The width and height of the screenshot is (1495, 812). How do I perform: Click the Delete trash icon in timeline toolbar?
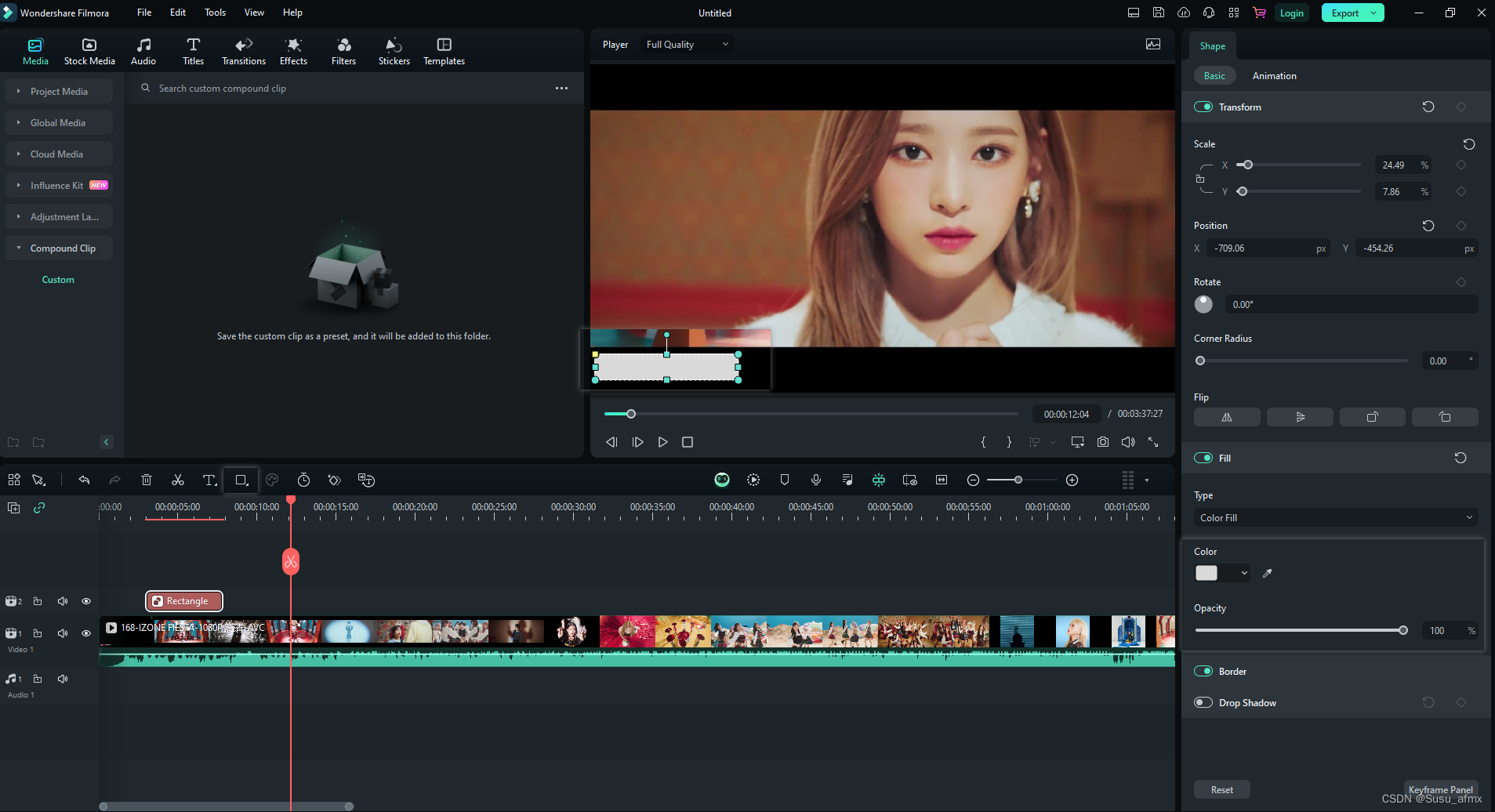click(x=147, y=480)
